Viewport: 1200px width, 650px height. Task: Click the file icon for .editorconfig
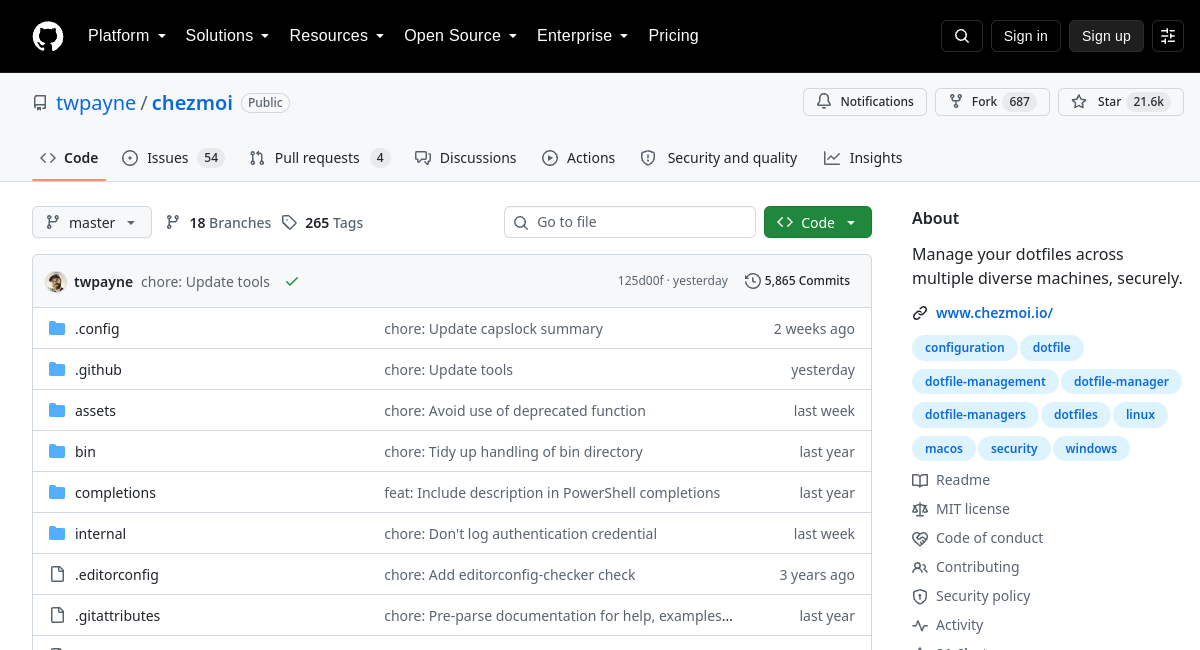(x=57, y=575)
